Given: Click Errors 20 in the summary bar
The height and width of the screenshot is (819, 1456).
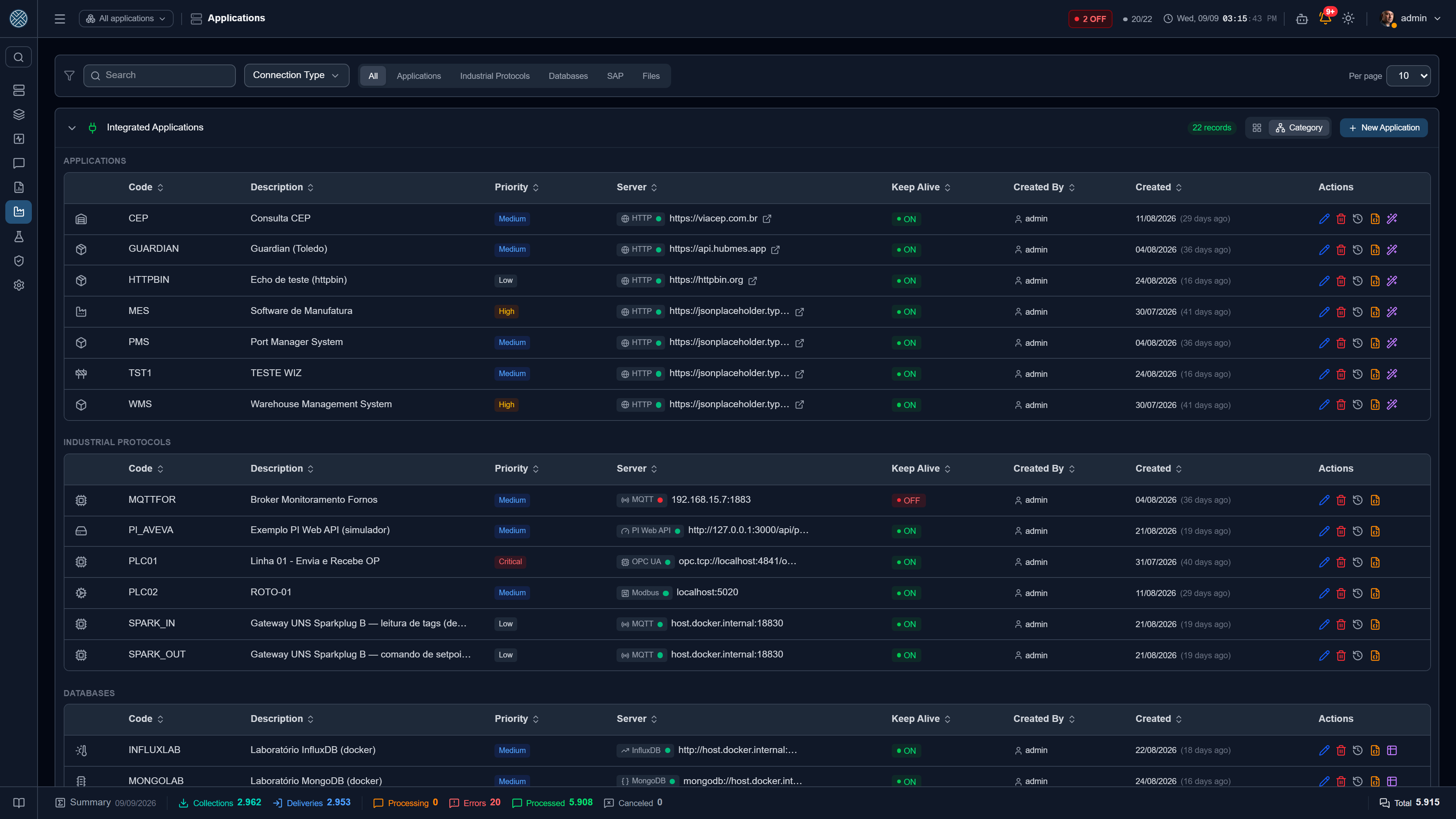Looking at the screenshot, I should pos(475,803).
